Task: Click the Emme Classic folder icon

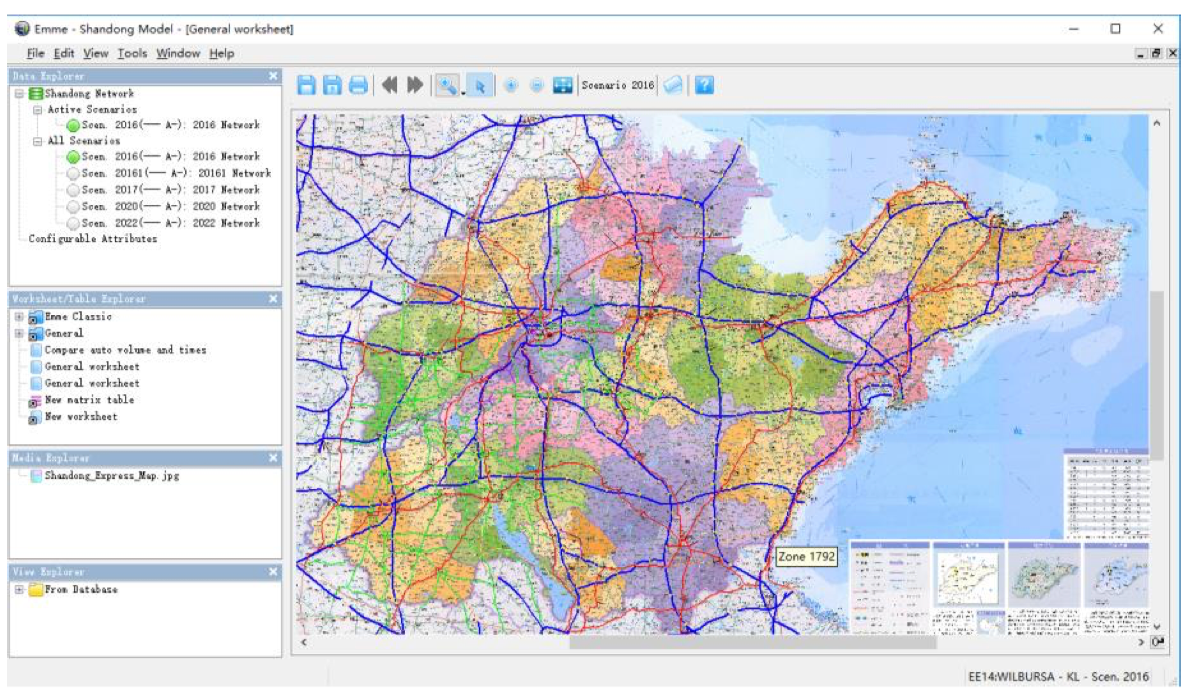Action: (35, 317)
